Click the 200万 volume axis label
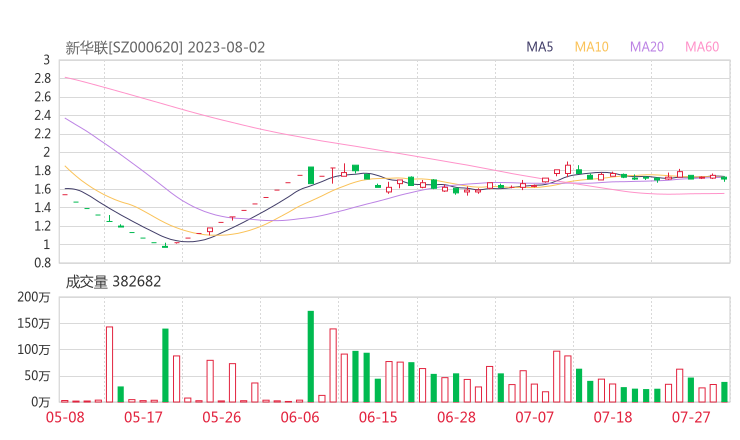This screenshot has width=740, height=440. [34, 297]
